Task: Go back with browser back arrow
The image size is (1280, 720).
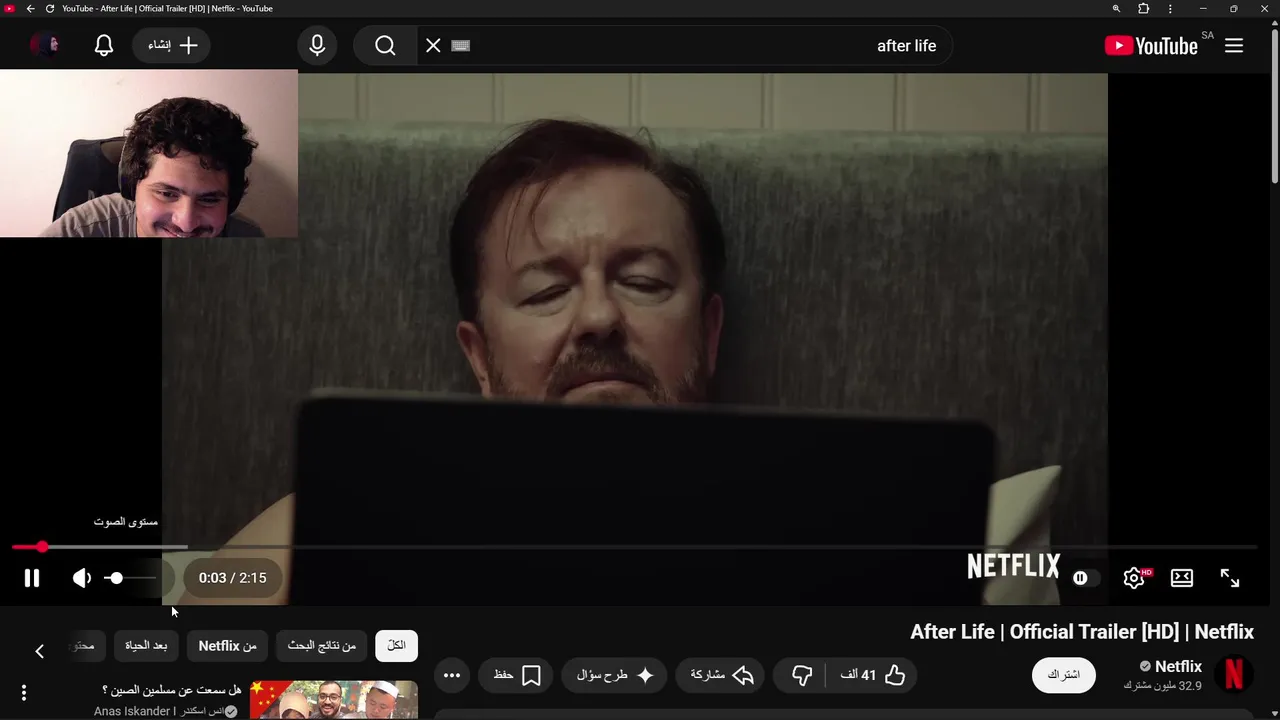Action: pos(30,9)
